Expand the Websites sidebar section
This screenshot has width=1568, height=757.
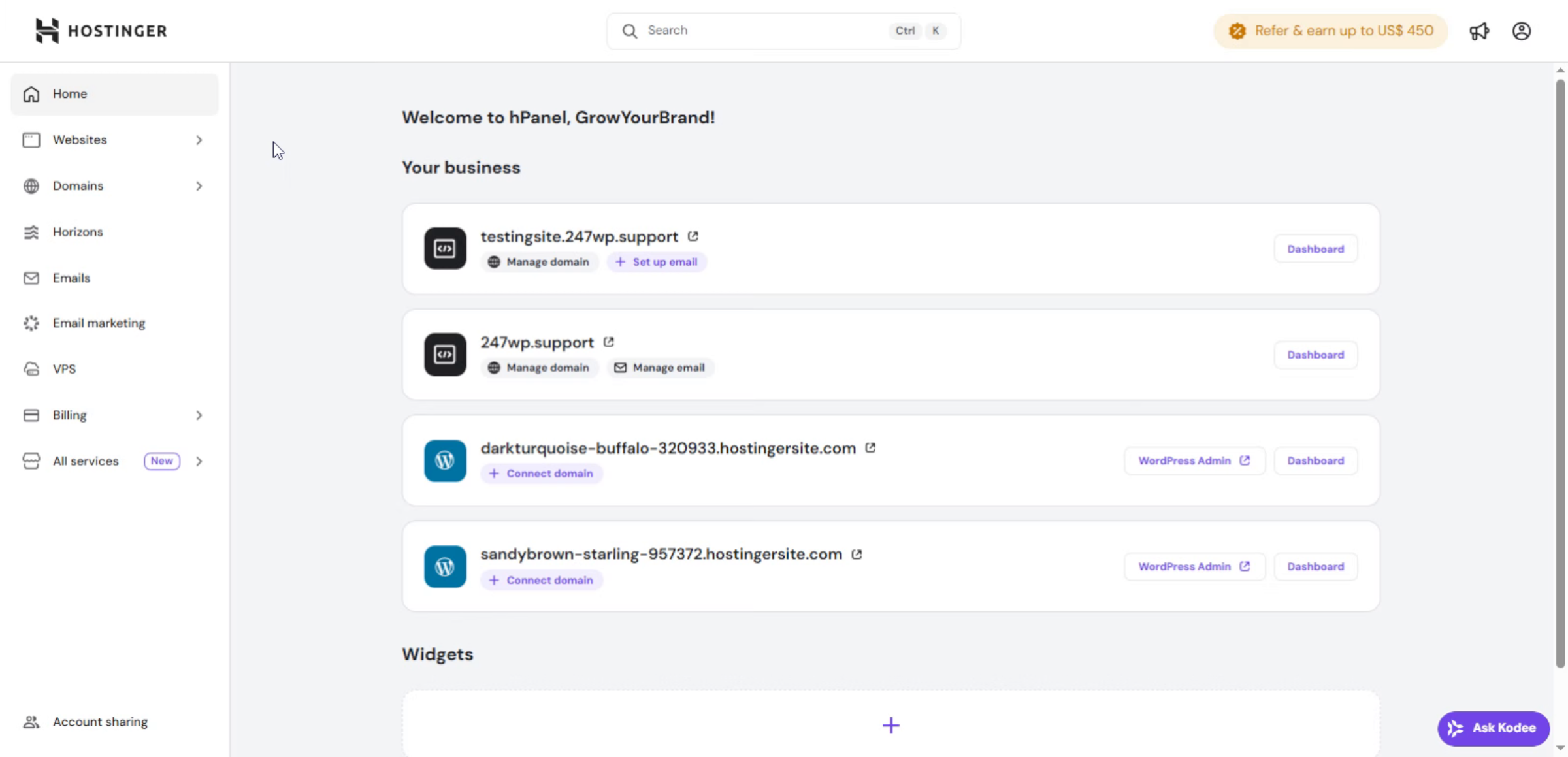click(199, 140)
